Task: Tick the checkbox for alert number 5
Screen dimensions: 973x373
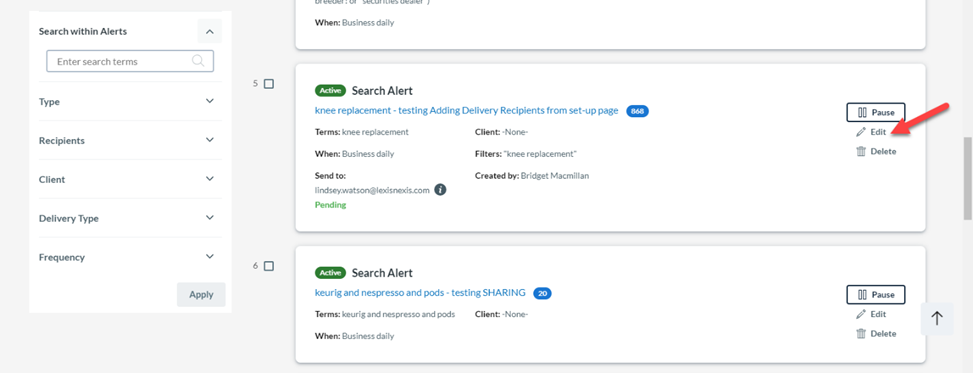Action: pyautogui.click(x=269, y=84)
